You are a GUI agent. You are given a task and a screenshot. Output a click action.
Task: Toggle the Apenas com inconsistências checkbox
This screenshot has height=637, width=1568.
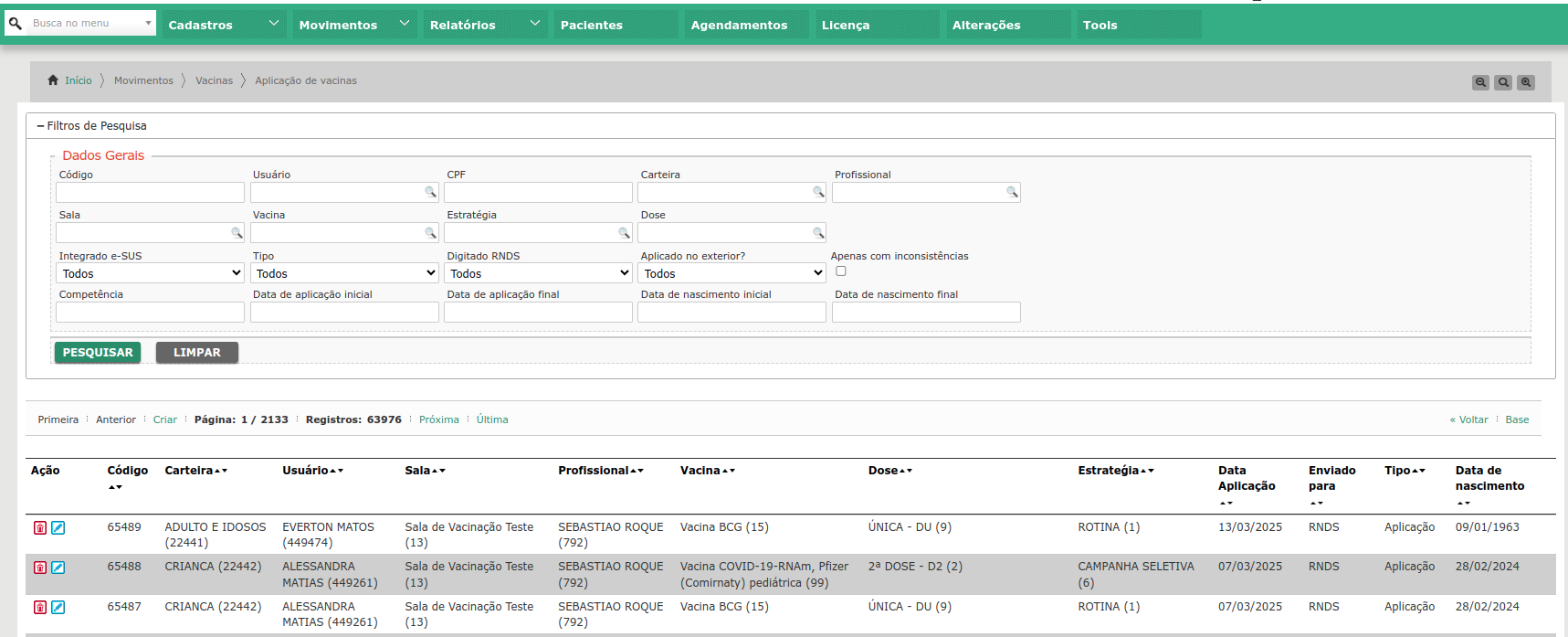[841, 271]
